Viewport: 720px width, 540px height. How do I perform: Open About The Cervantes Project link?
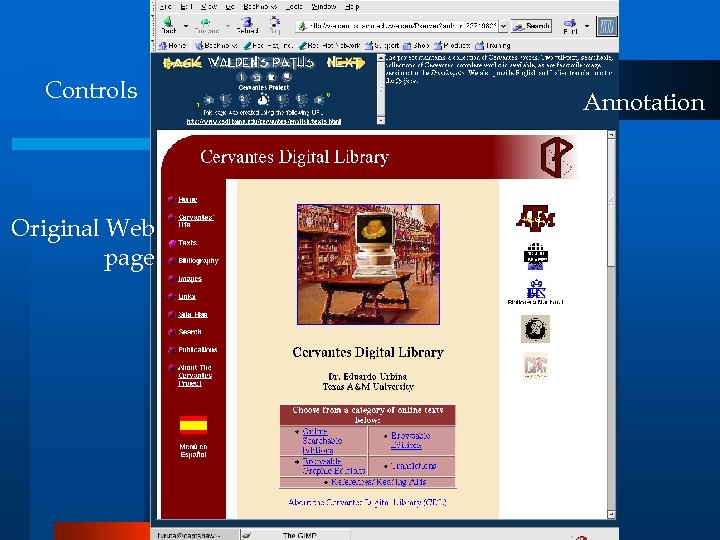195,375
